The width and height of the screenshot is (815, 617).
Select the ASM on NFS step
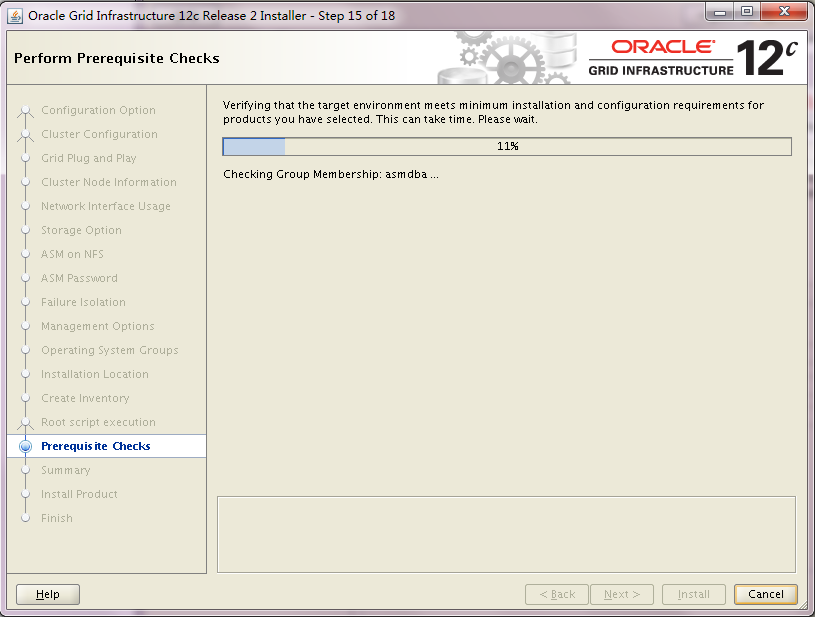tap(72, 254)
